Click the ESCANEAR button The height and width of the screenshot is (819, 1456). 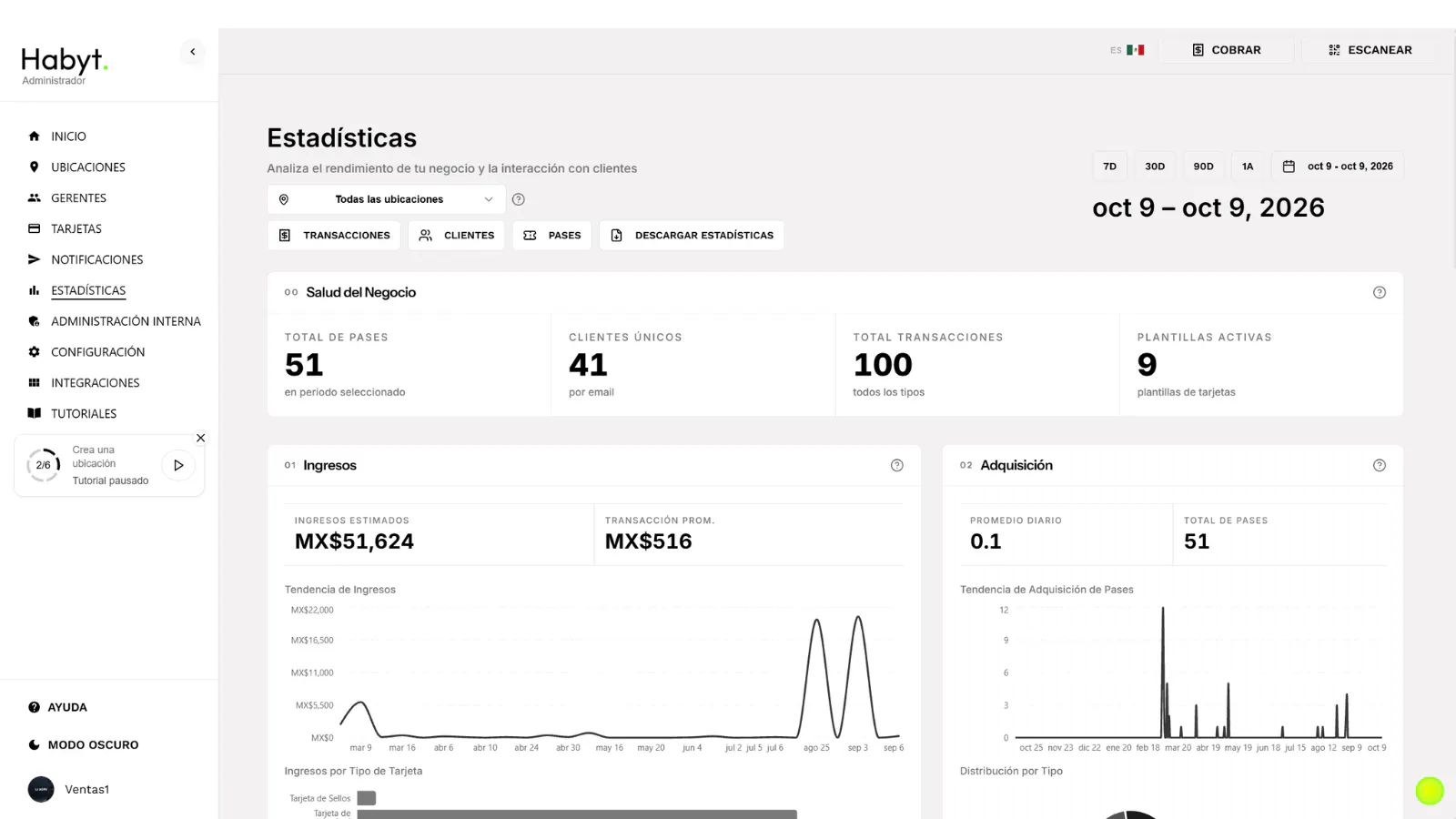(x=1370, y=50)
